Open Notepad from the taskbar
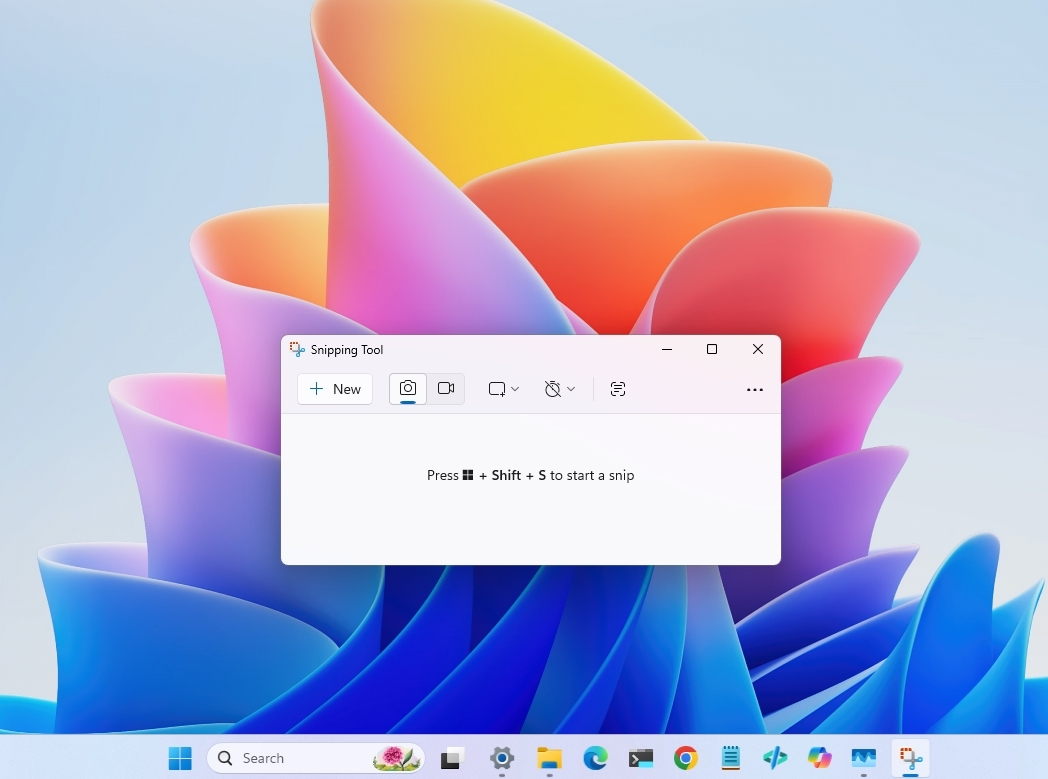The image size is (1048, 779). pyautogui.click(x=731, y=758)
